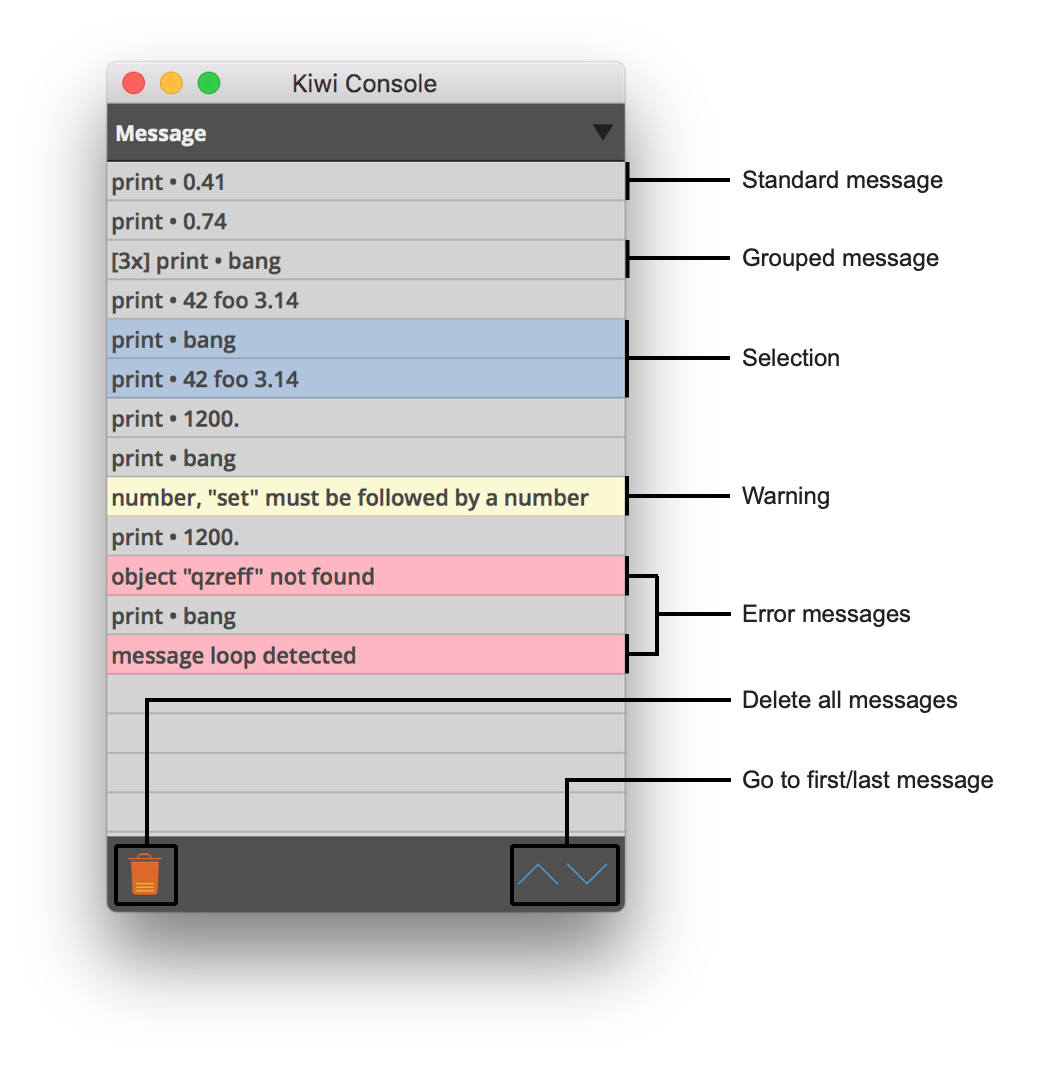The height and width of the screenshot is (1066, 1050).
Task: Click the orange trash icon to delete all messages
Action: (145, 874)
